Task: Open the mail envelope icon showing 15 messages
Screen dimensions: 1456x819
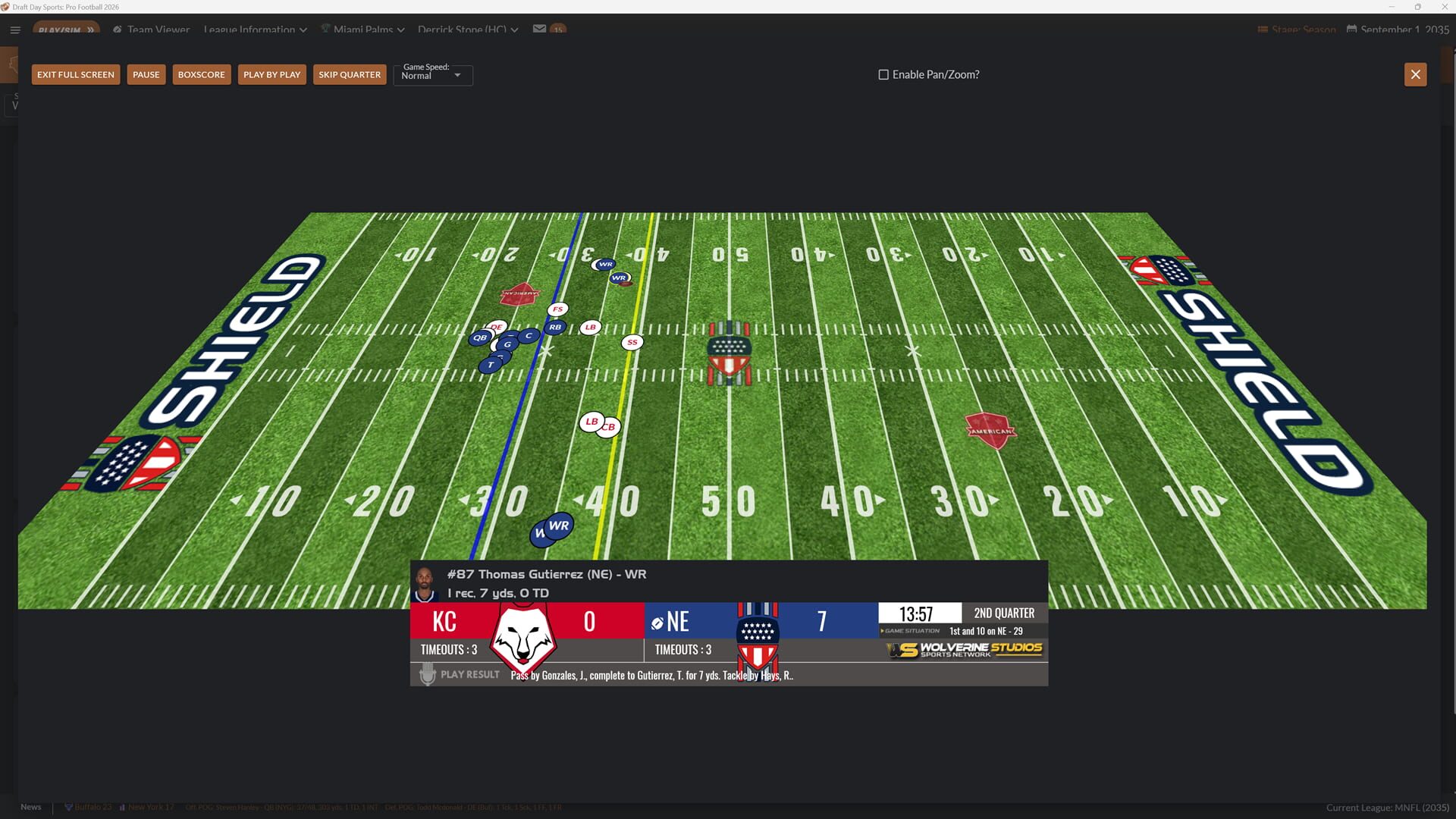Action: click(x=539, y=30)
